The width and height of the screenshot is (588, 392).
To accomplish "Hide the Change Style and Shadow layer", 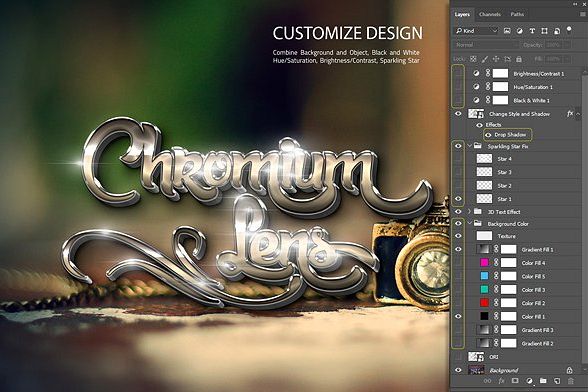I will 458,114.
